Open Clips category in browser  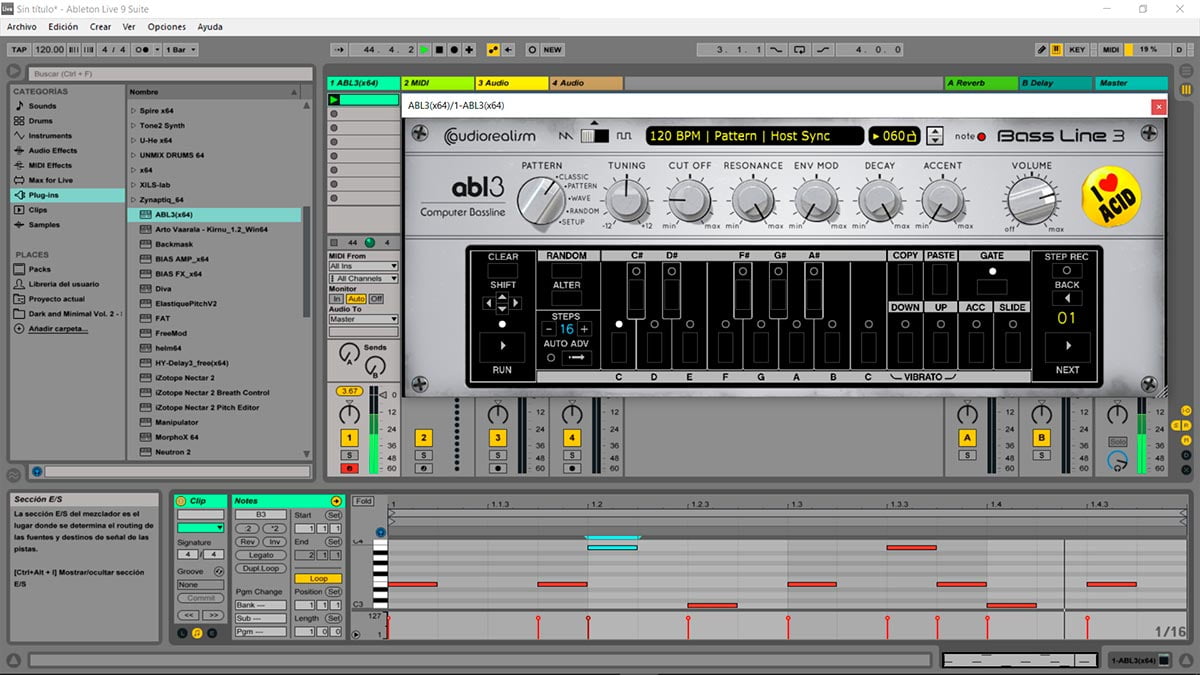click(37, 210)
